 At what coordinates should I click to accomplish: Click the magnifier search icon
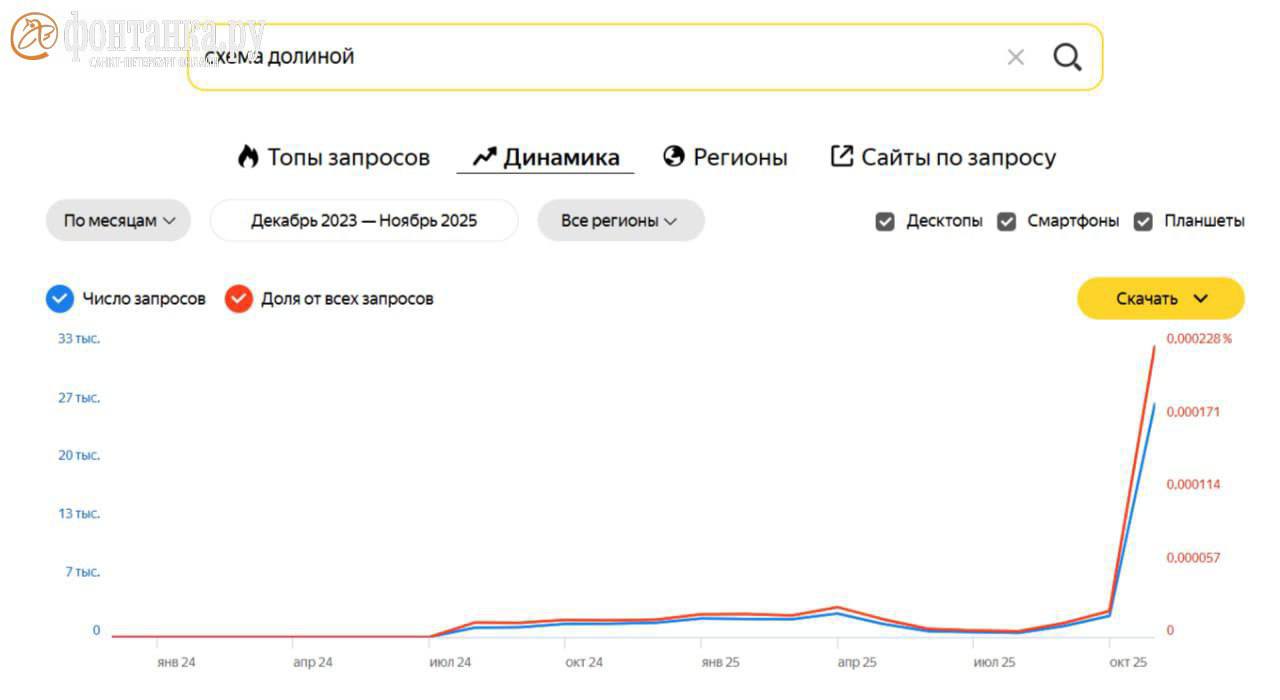click(x=1067, y=57)
